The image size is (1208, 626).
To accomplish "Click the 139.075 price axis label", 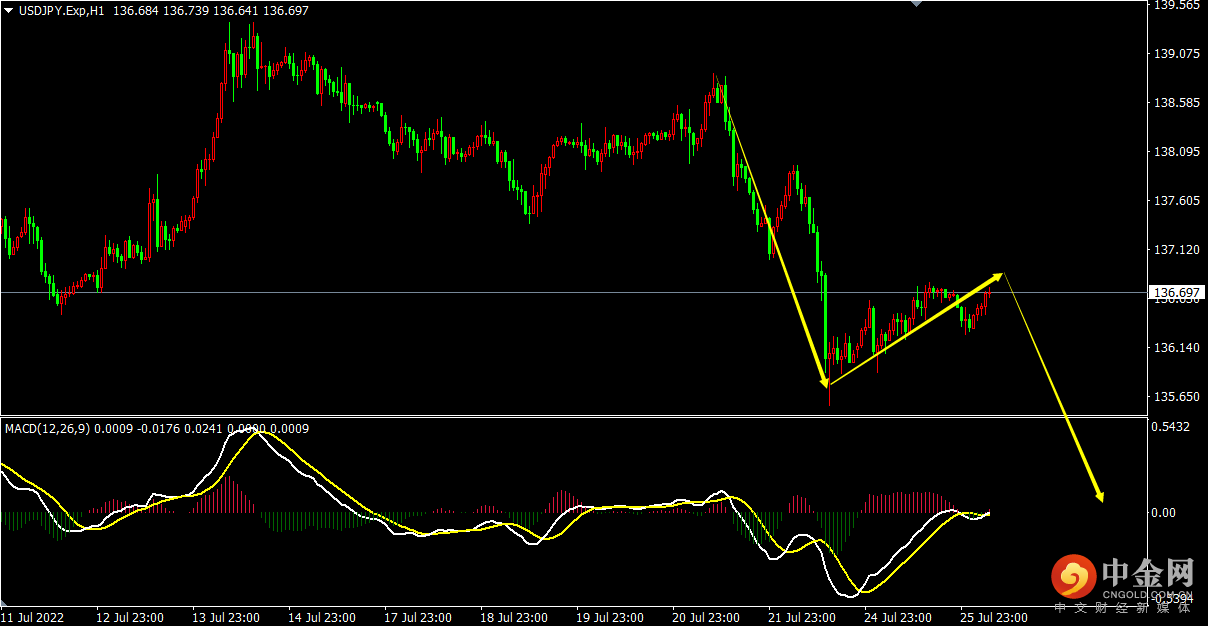I will (x=1176, y=54).
